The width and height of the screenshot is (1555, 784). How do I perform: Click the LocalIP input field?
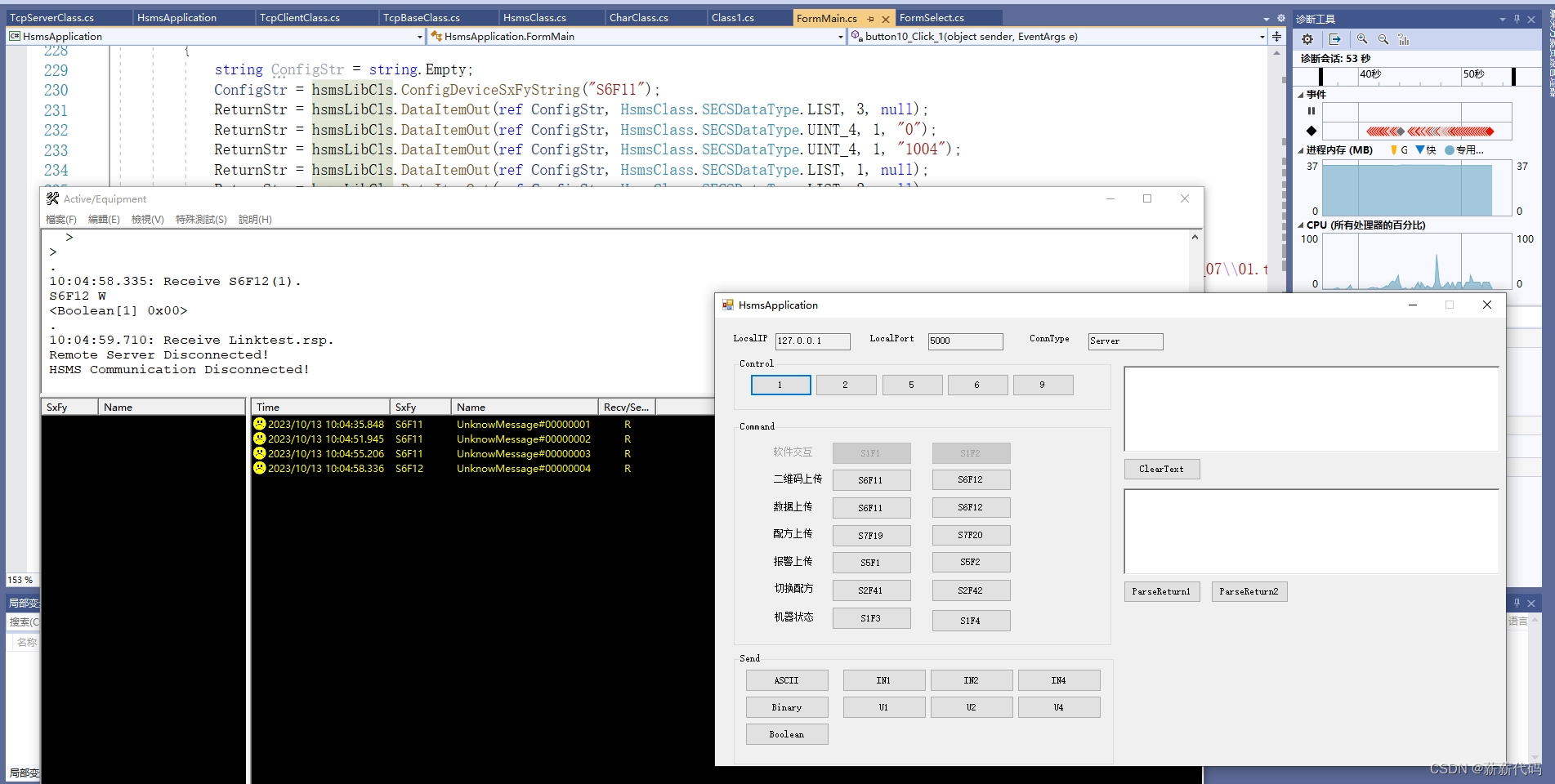pyautogui.click(x=812, y=341)
